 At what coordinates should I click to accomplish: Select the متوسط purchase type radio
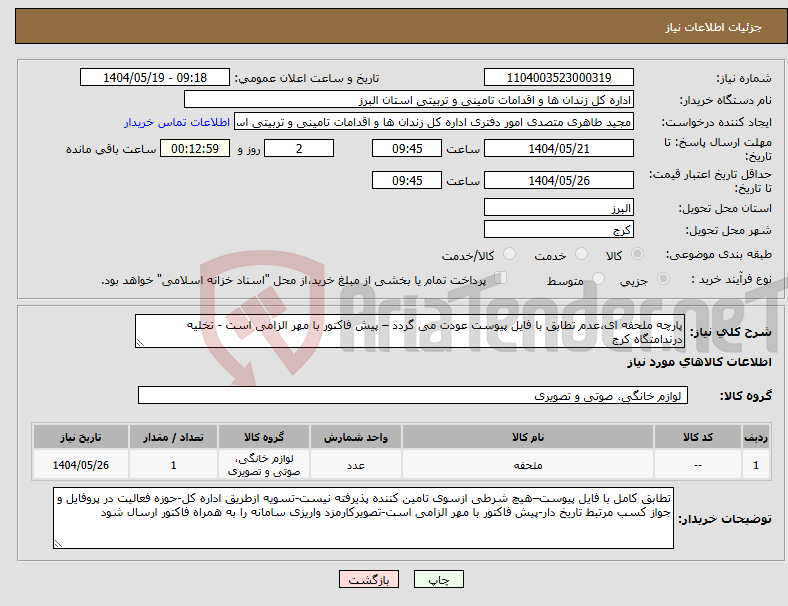[x=598, y=279]
